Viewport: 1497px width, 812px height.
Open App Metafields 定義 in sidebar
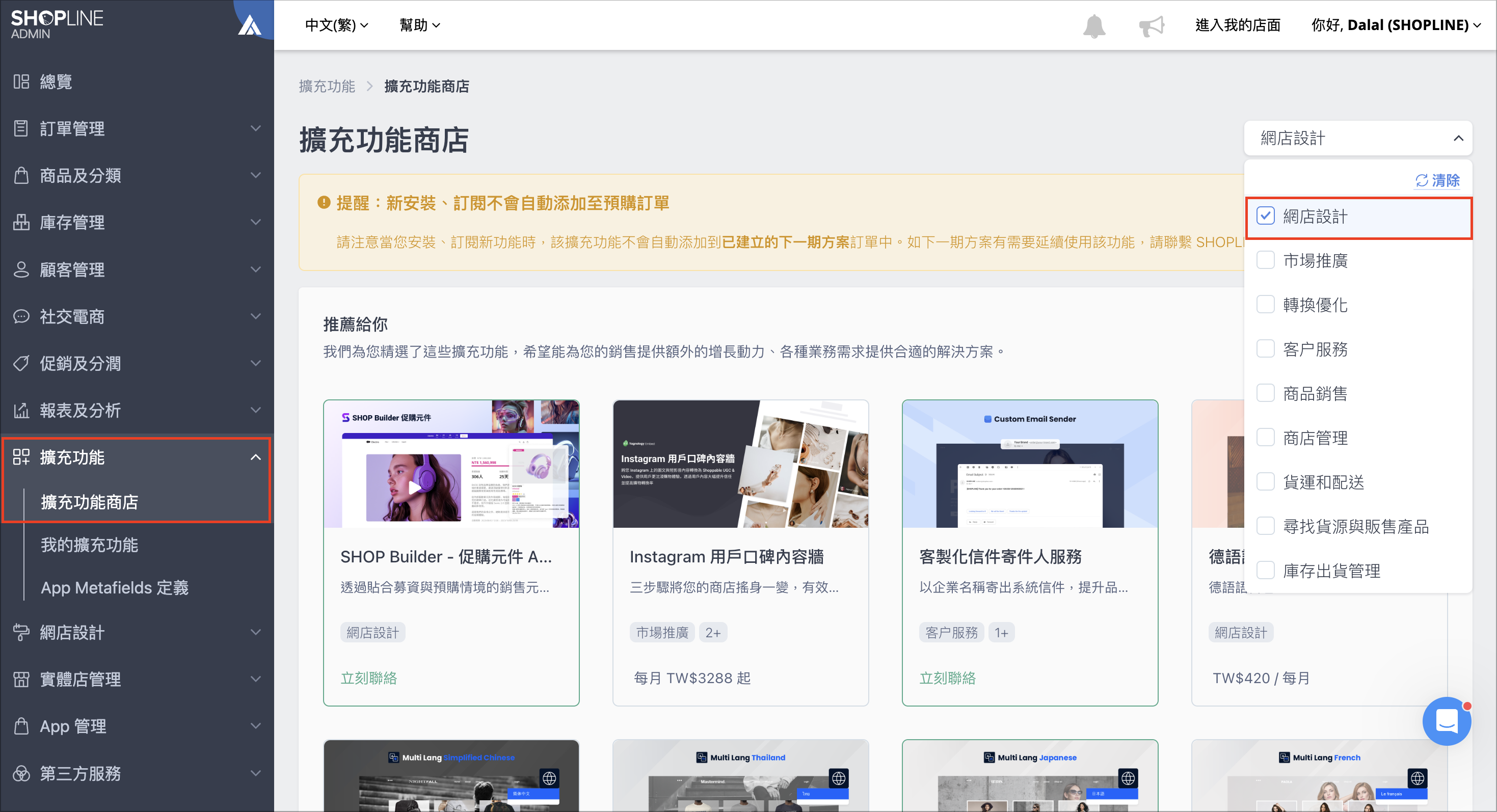pyautogui.click(x=115, y=588)
